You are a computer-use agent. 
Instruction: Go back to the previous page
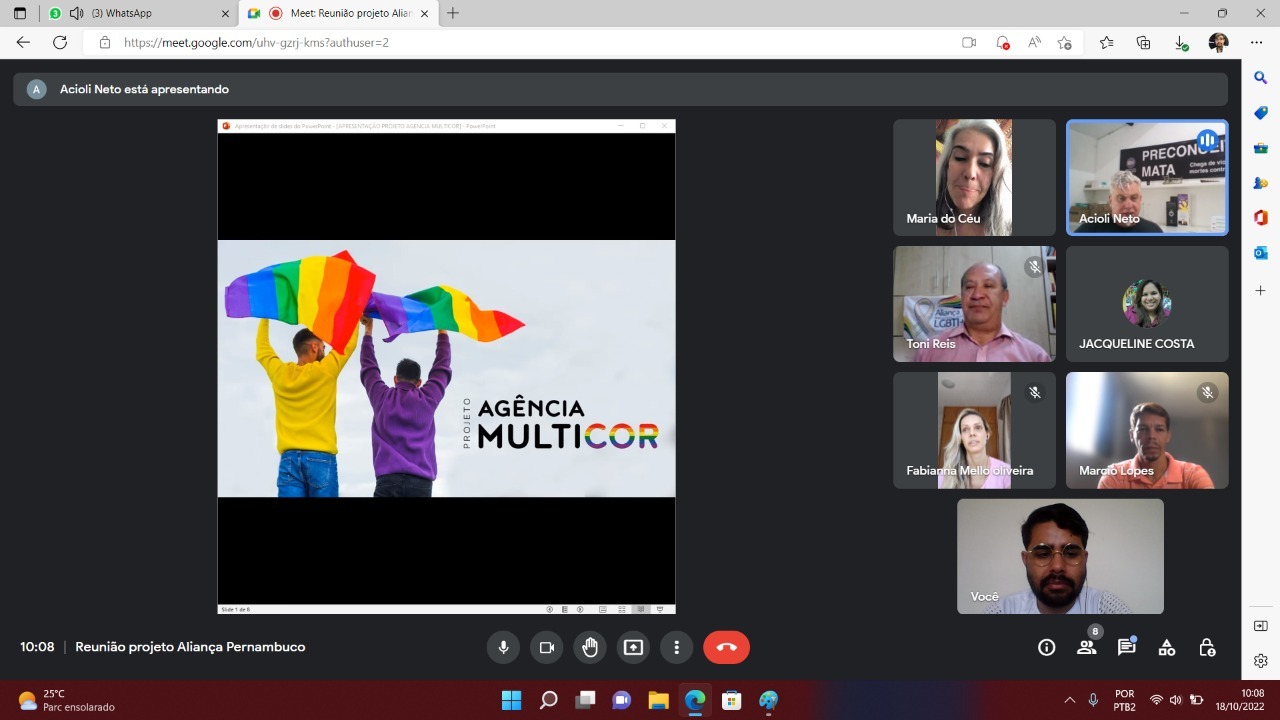(x=24, y=42)
